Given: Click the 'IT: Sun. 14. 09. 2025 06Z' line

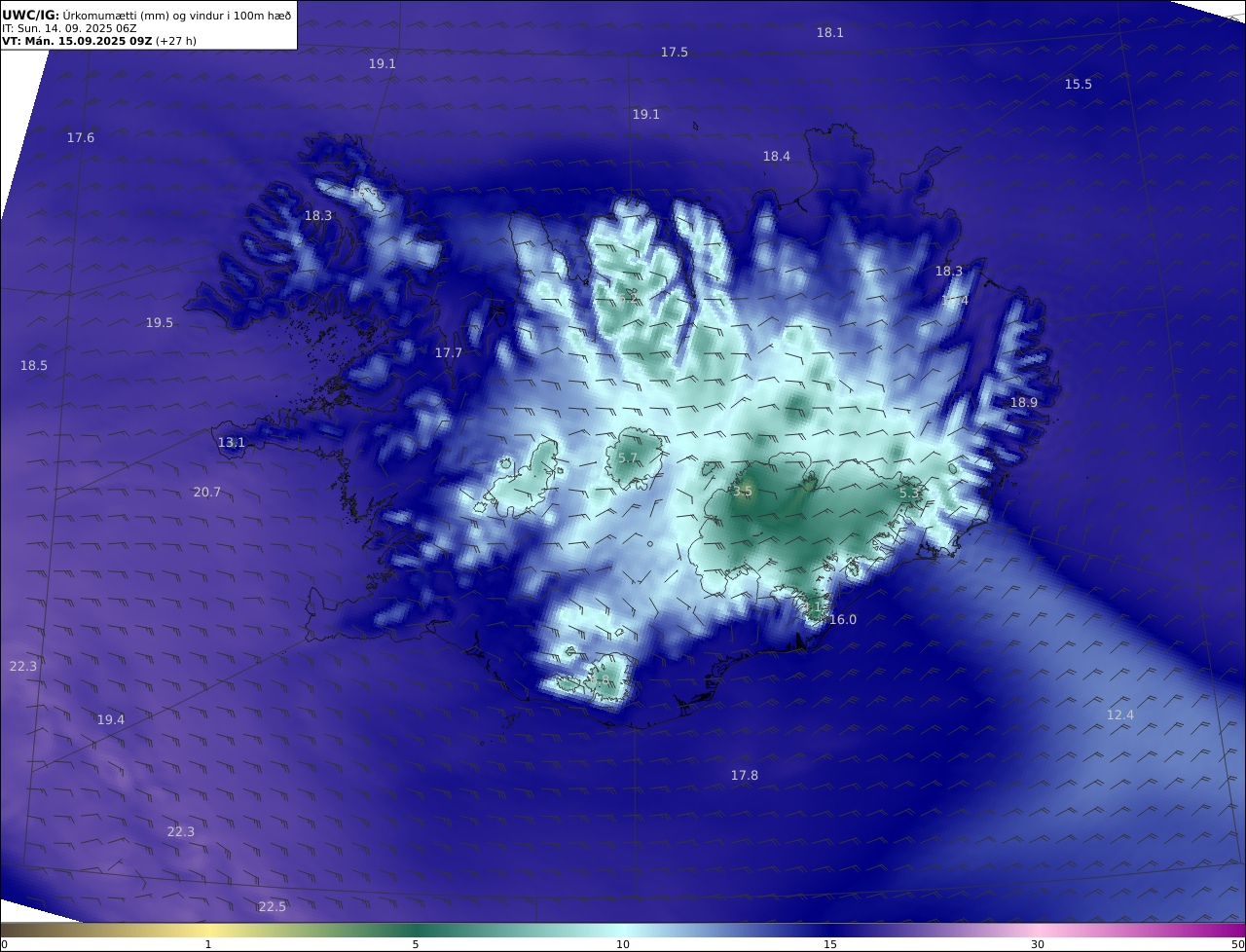Looking at the screenshot, I should point(67,28).
